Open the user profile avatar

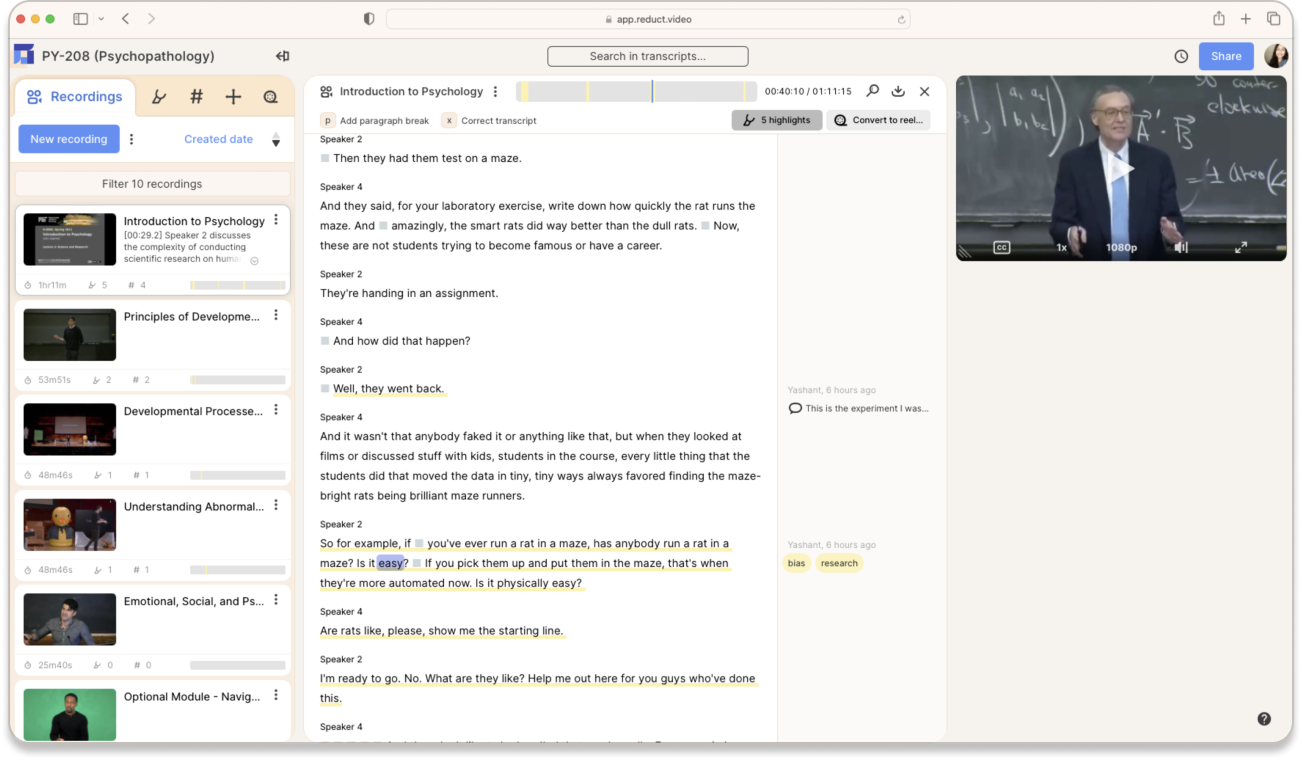pyautogui.click(x=1276, y=56)
